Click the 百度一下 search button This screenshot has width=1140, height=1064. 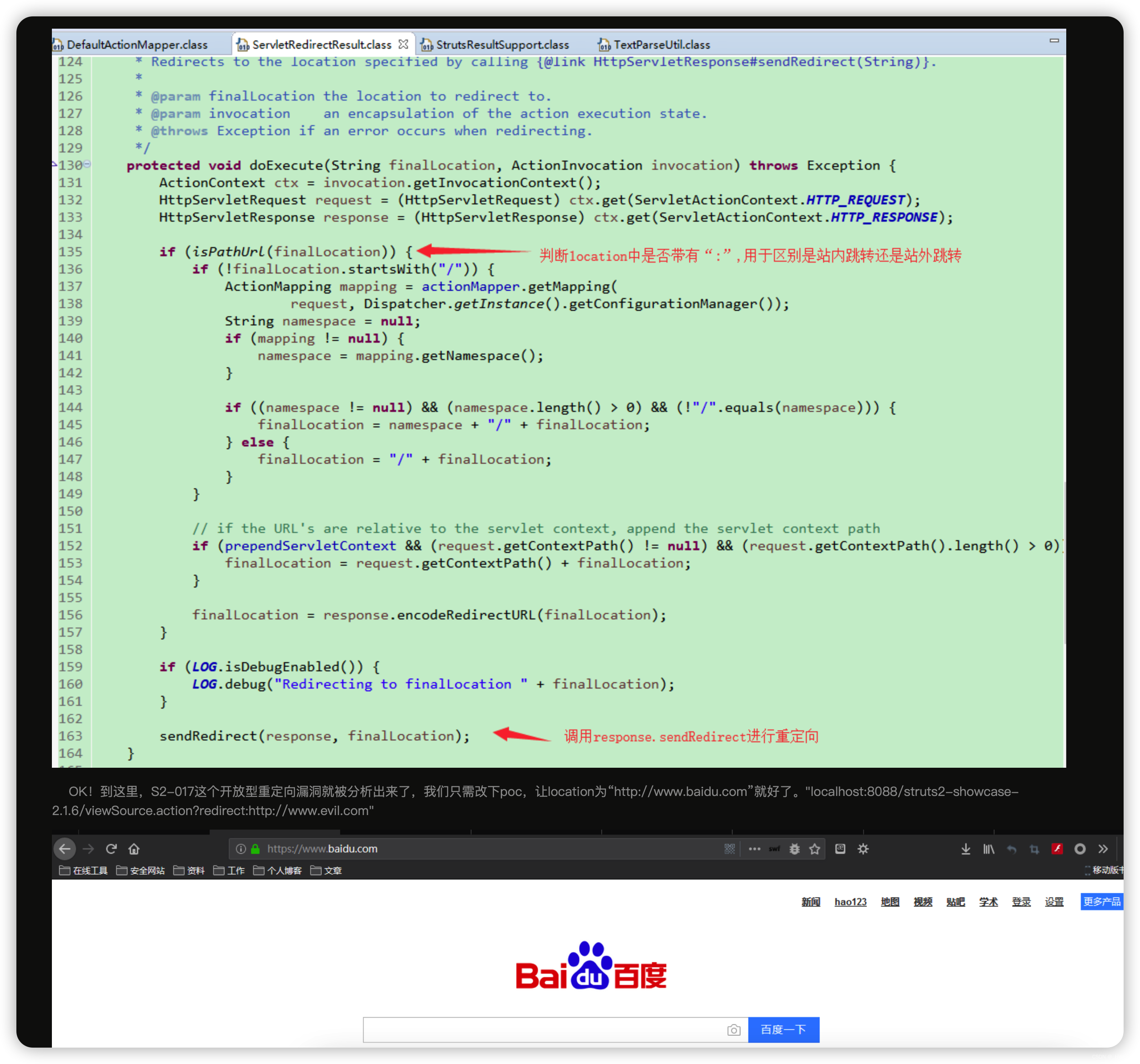[x=784, y=1030]
